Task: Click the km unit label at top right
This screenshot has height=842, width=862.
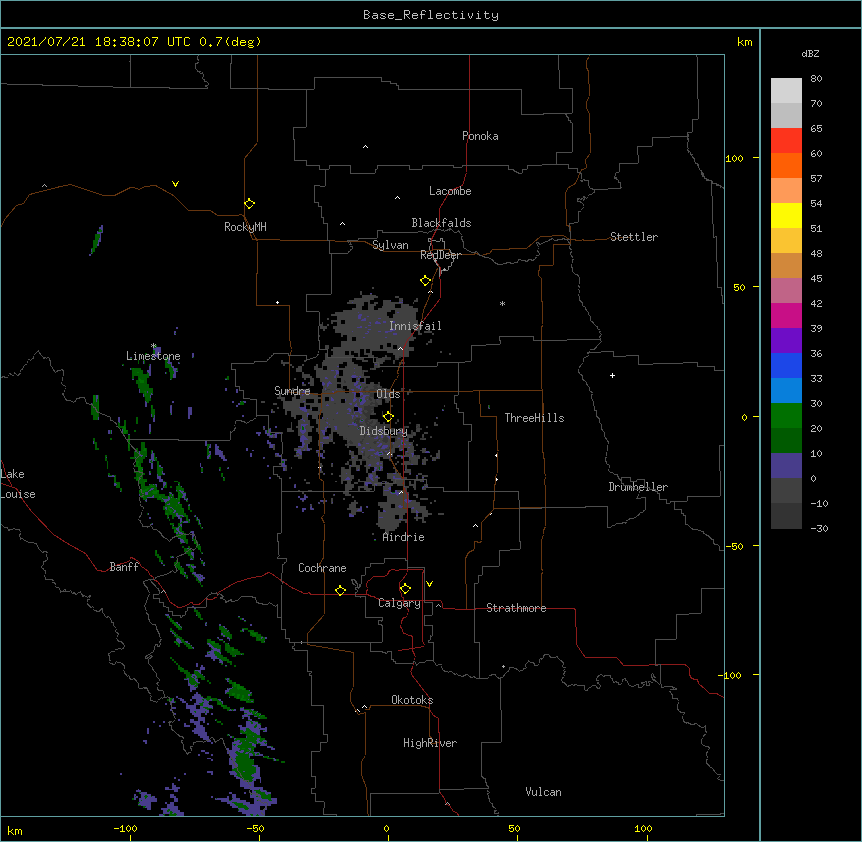Action: click(x=745, y=42)
